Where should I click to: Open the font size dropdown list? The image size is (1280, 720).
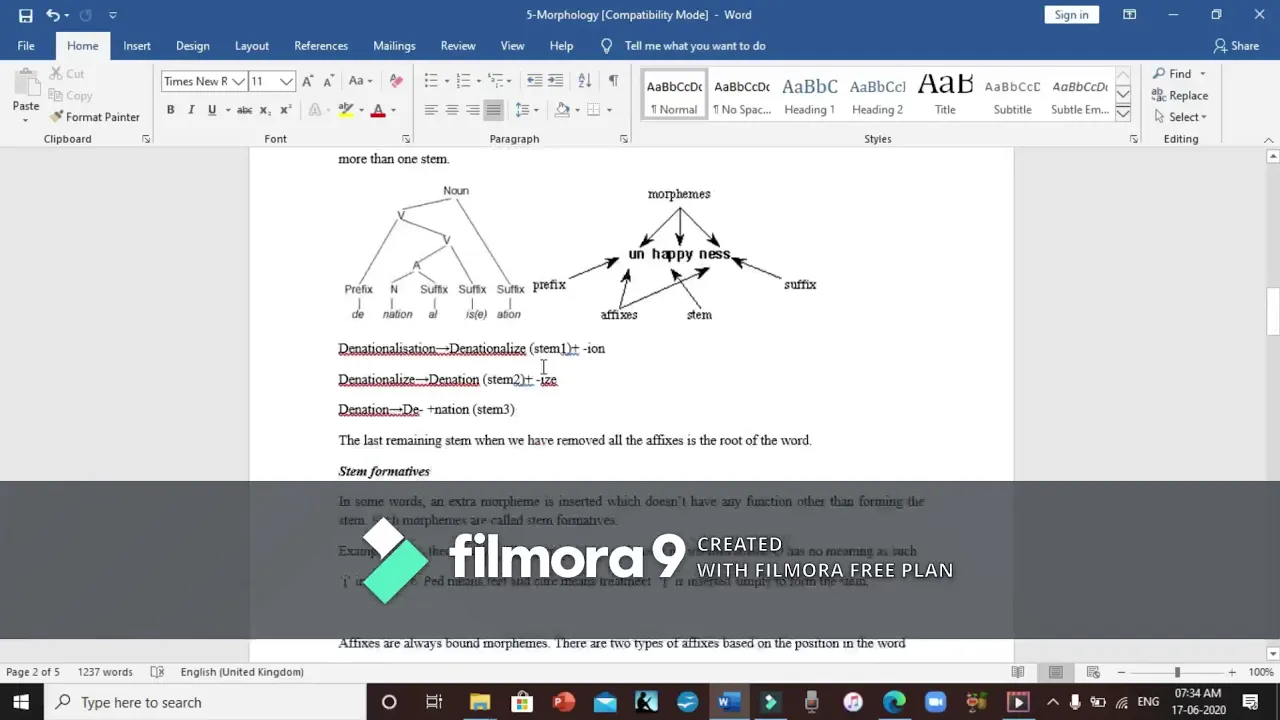coord(287,81)
